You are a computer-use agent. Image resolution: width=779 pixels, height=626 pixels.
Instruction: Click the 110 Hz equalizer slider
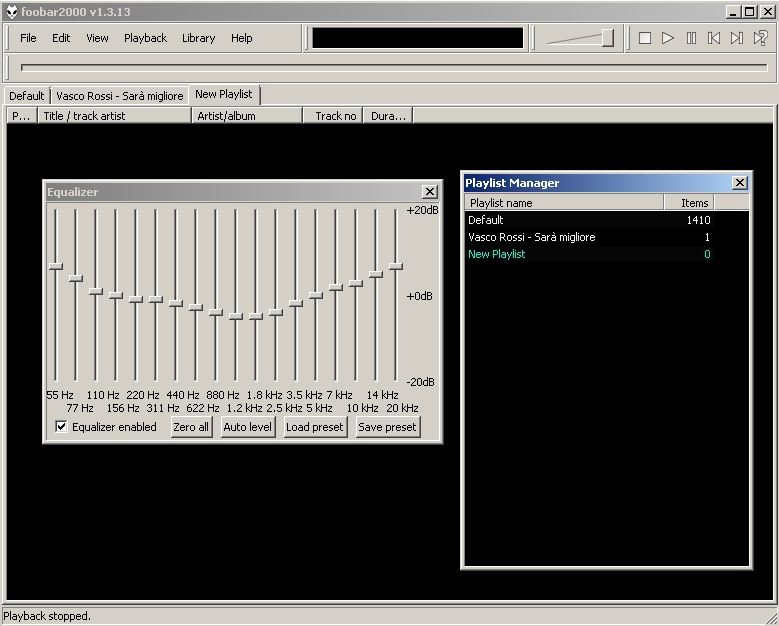[95, 291]
